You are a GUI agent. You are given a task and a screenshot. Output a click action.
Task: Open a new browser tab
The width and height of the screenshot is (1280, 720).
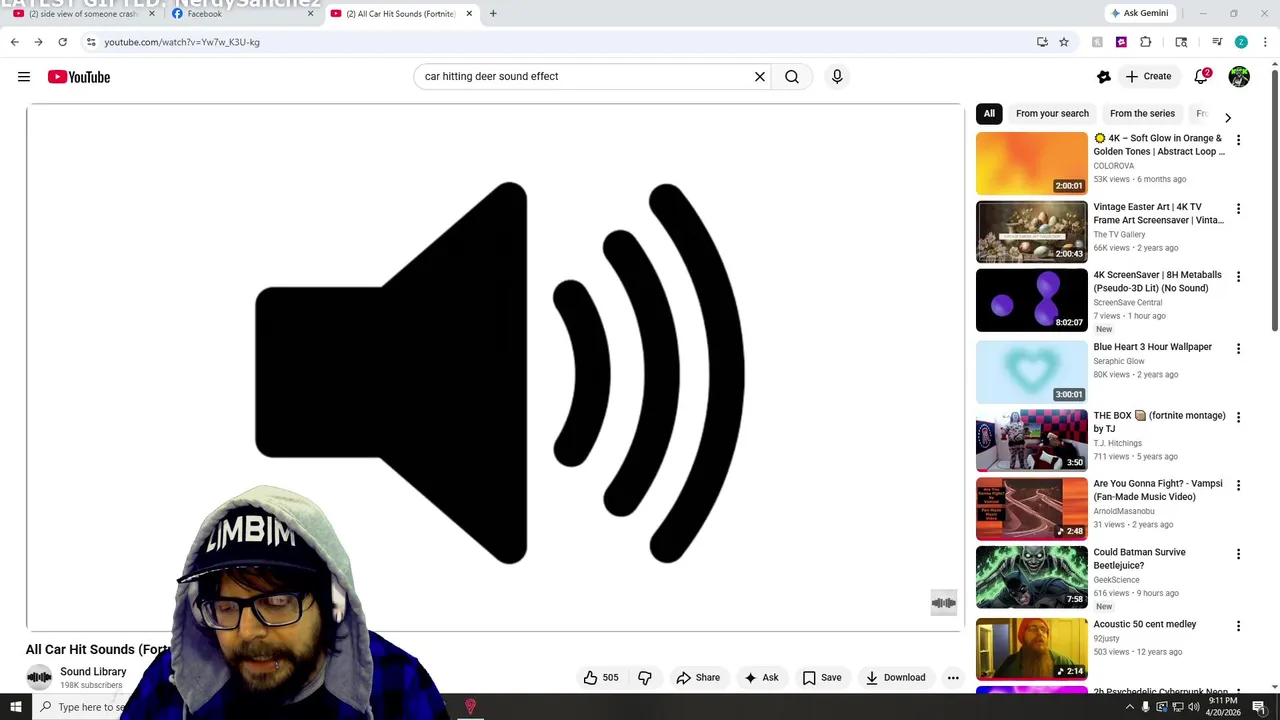tap(493, 13)
